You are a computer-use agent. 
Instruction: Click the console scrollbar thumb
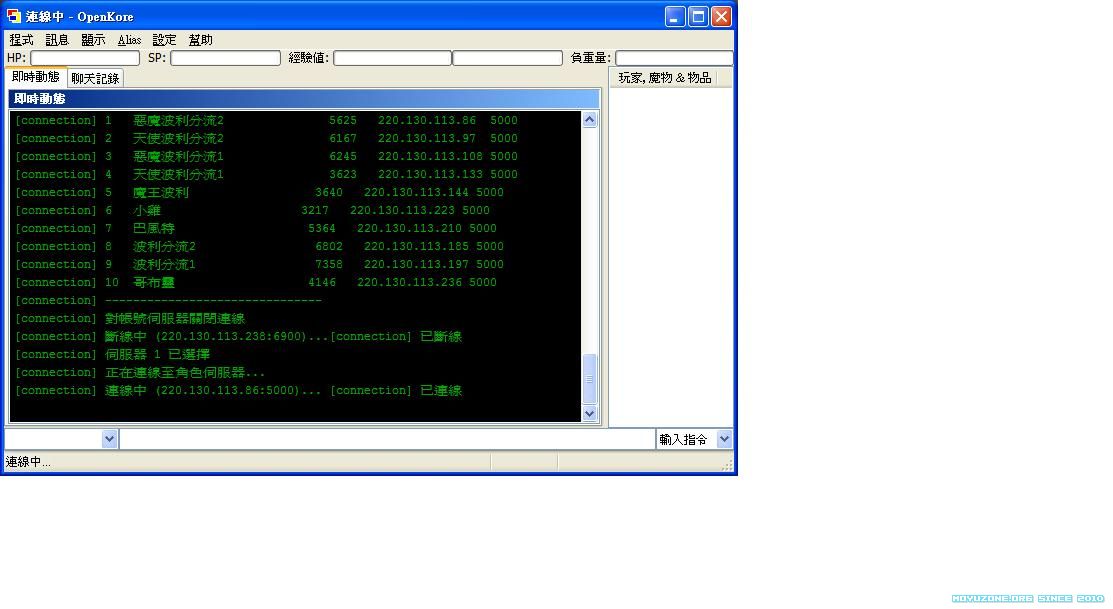point(589,379)
